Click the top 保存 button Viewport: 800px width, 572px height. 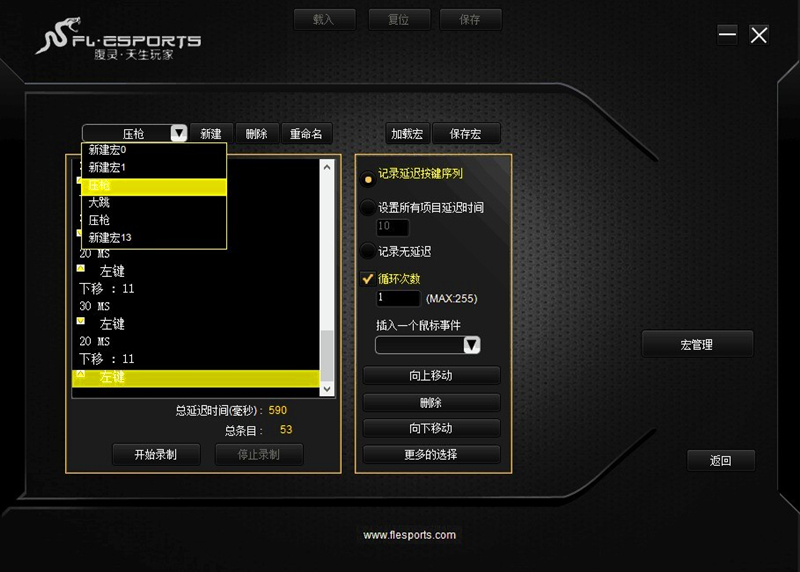click(x=470, y=20)
